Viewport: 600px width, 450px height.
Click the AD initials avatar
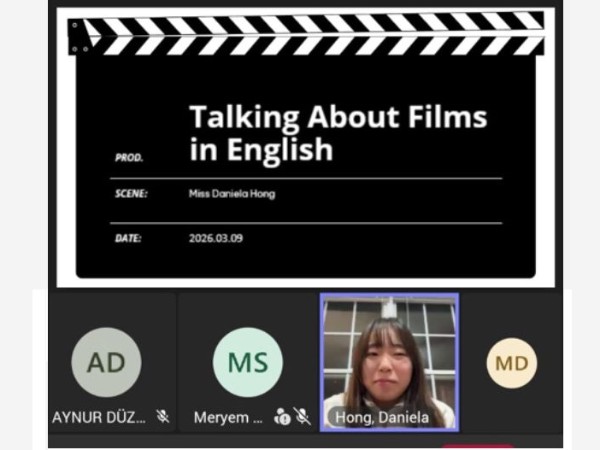[106, 362]
